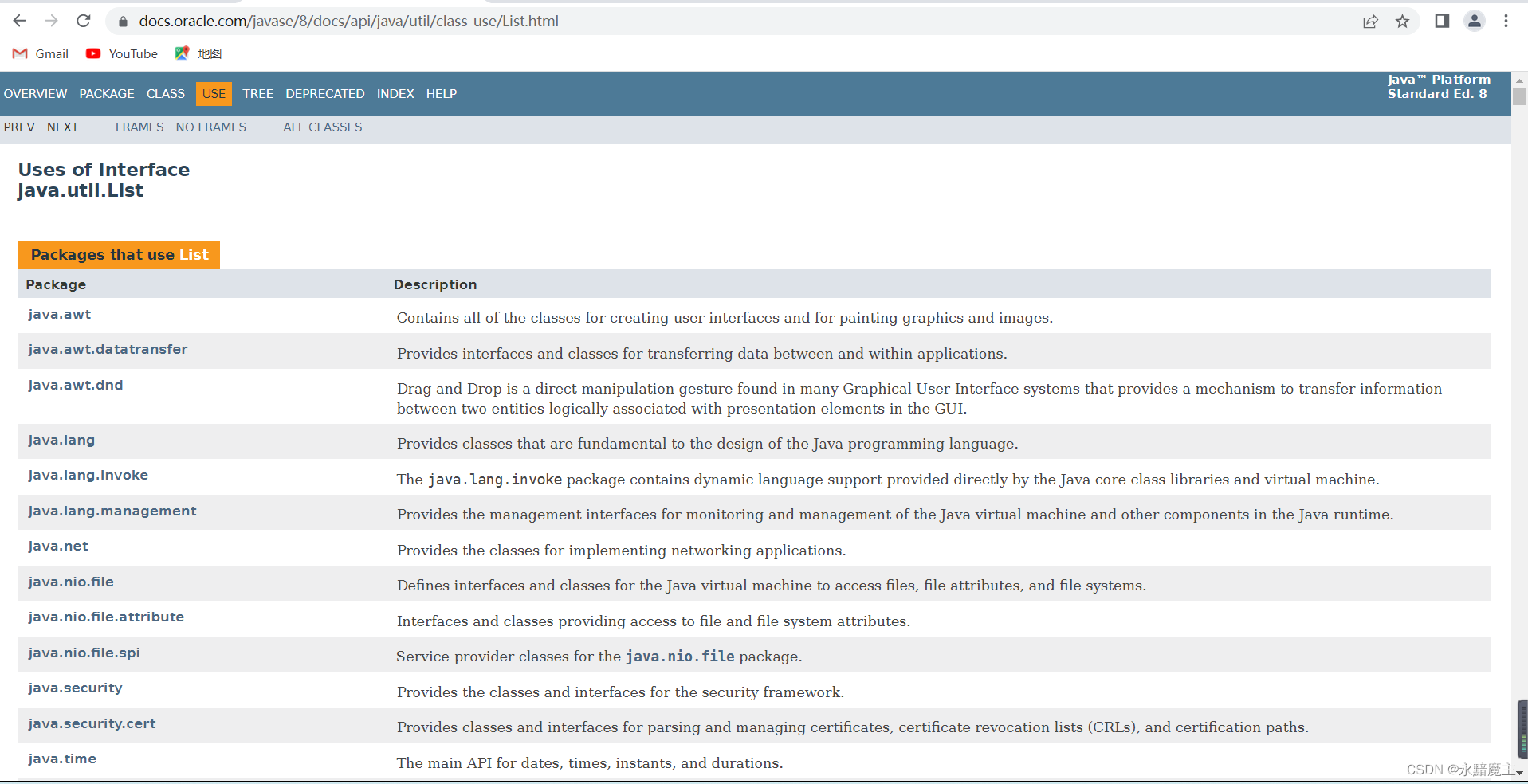Click the bold java.nio.file link in description

(680, 657)
